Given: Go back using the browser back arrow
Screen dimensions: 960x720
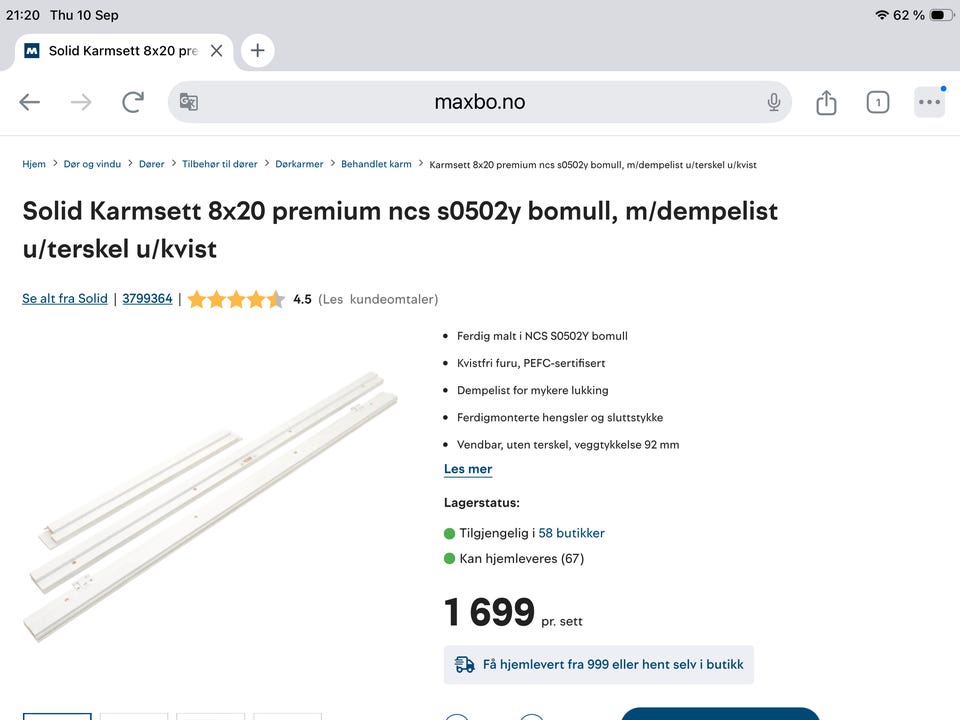Looking at the screenshot, I should click(29, 102).
